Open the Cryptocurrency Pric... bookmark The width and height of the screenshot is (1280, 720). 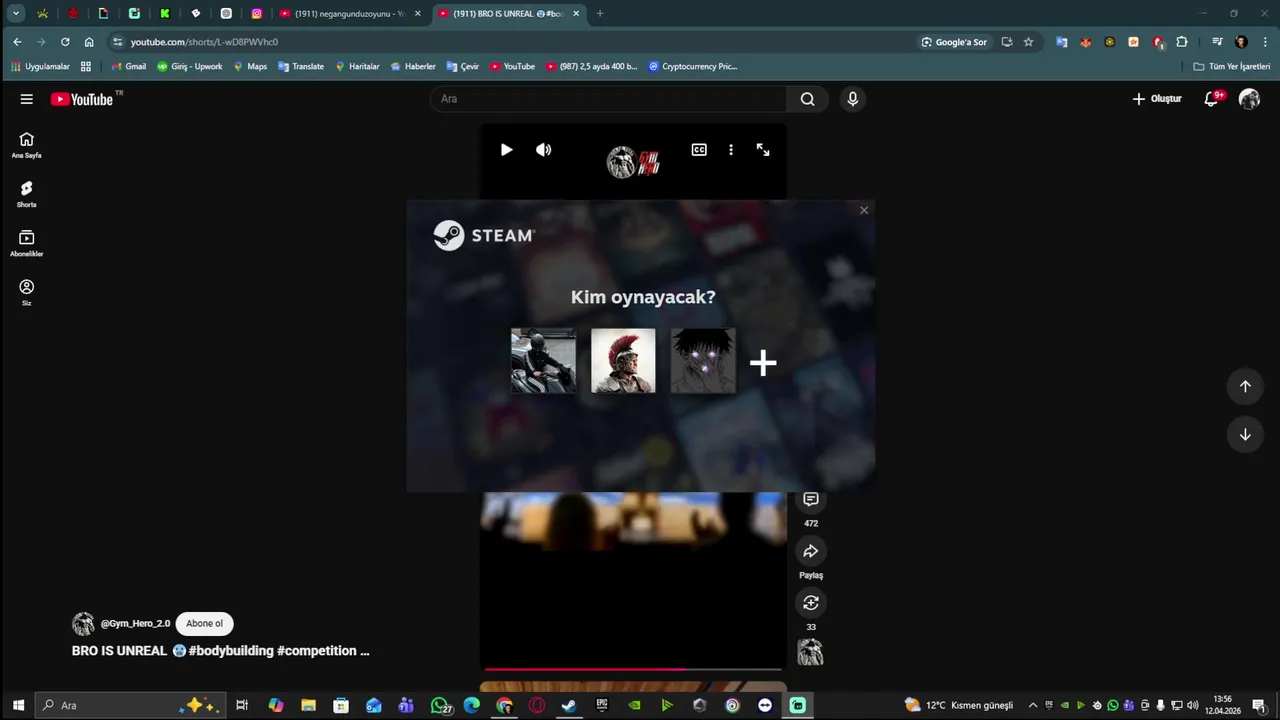tap(693, 67)
